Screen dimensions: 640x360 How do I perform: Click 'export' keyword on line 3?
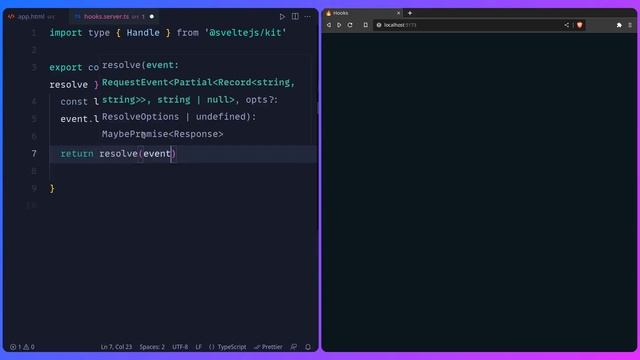point(66,67)
